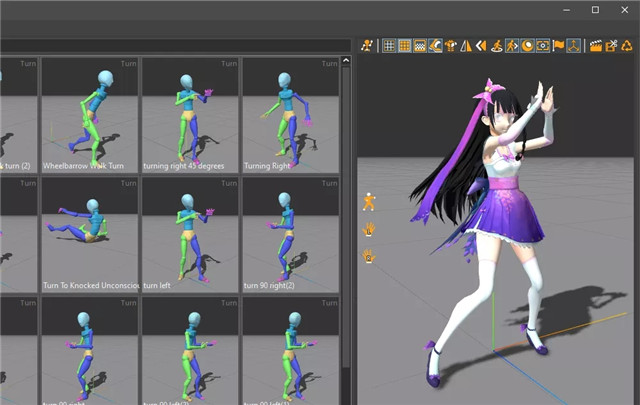The image size is (640, 405).
Task: Click the orange recycle arrows icon
Action: [626, 45]
